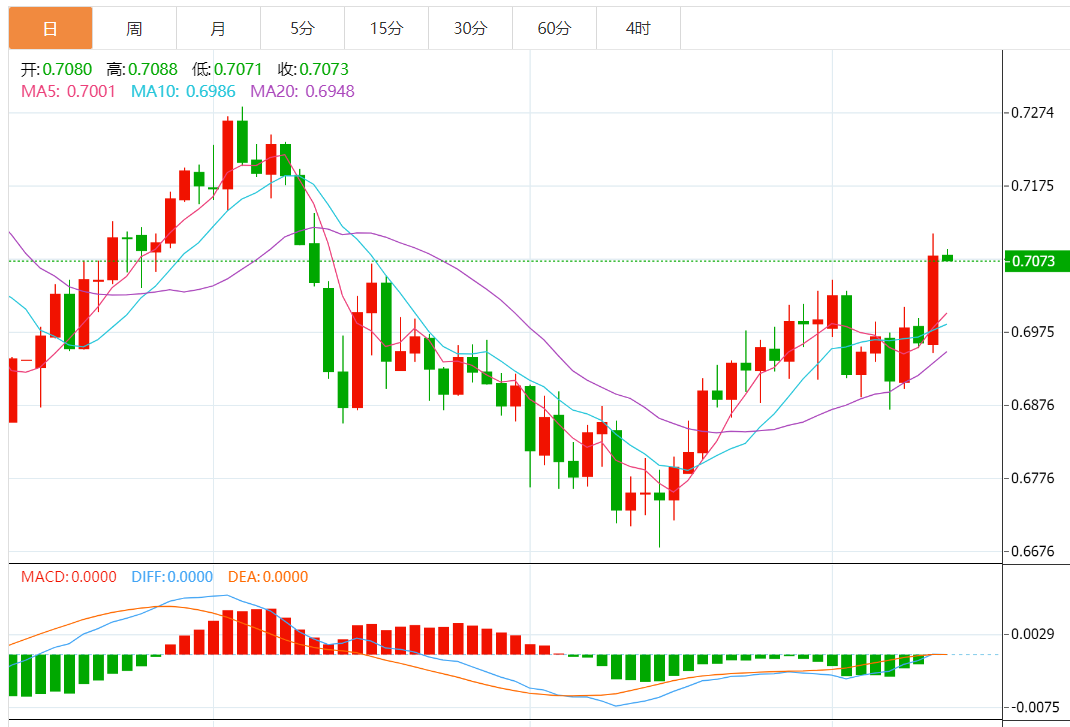Click the MA10: 0.6986 indicator value
This screenshot has height=727, width=1070.
click(183, 91)
